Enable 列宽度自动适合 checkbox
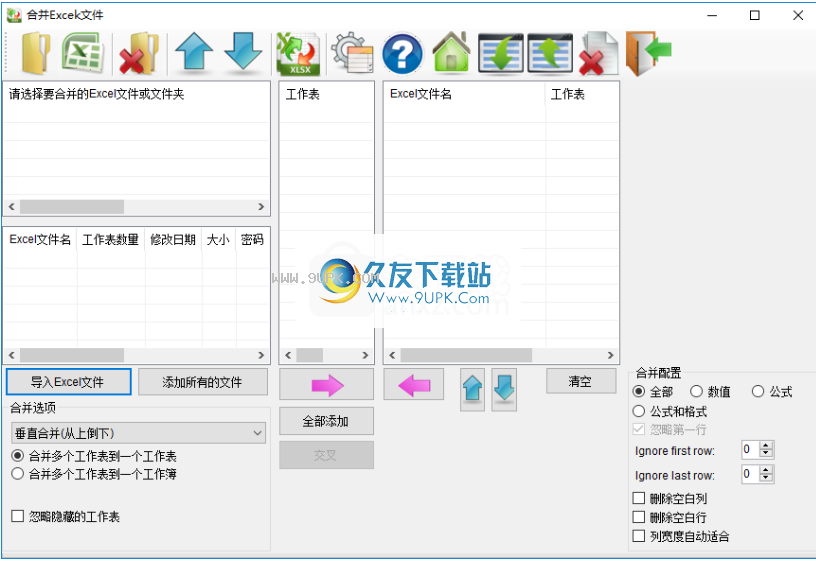The height and width of the screenshot is (562, 816). (x=639, y=535)
